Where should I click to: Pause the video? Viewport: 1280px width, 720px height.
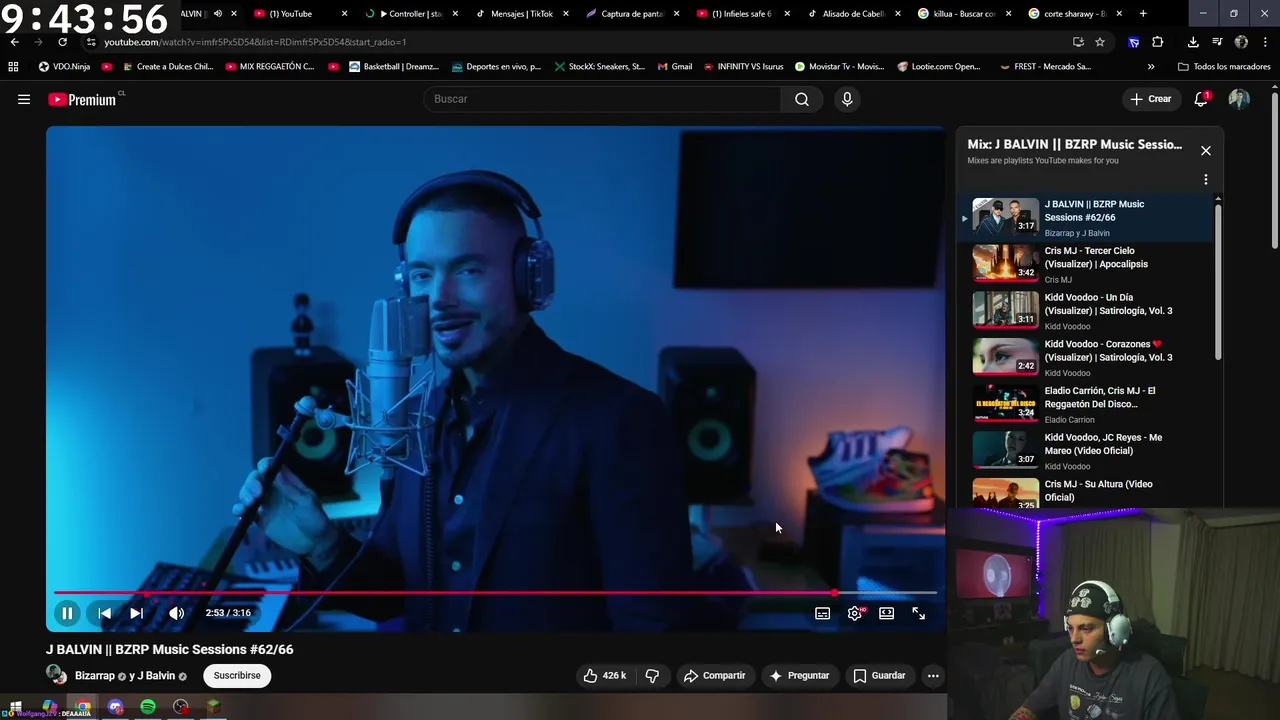coord(67,613)
